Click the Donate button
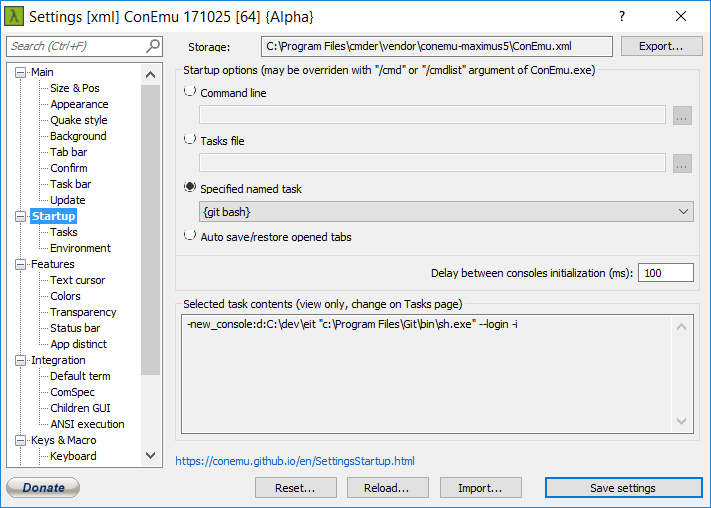 (x=43, y=488)
